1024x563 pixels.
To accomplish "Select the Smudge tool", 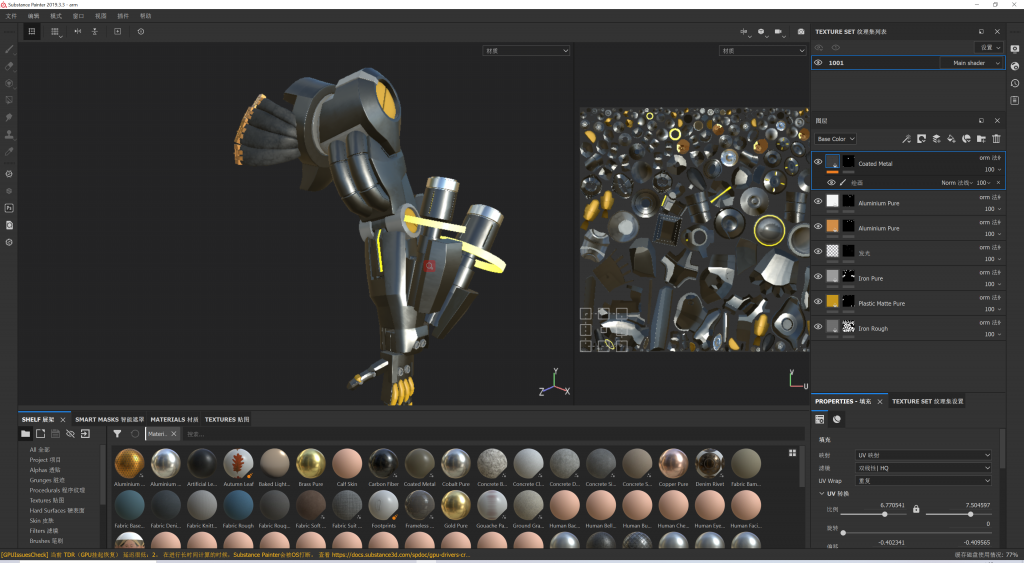I will (x=9, y=117).
